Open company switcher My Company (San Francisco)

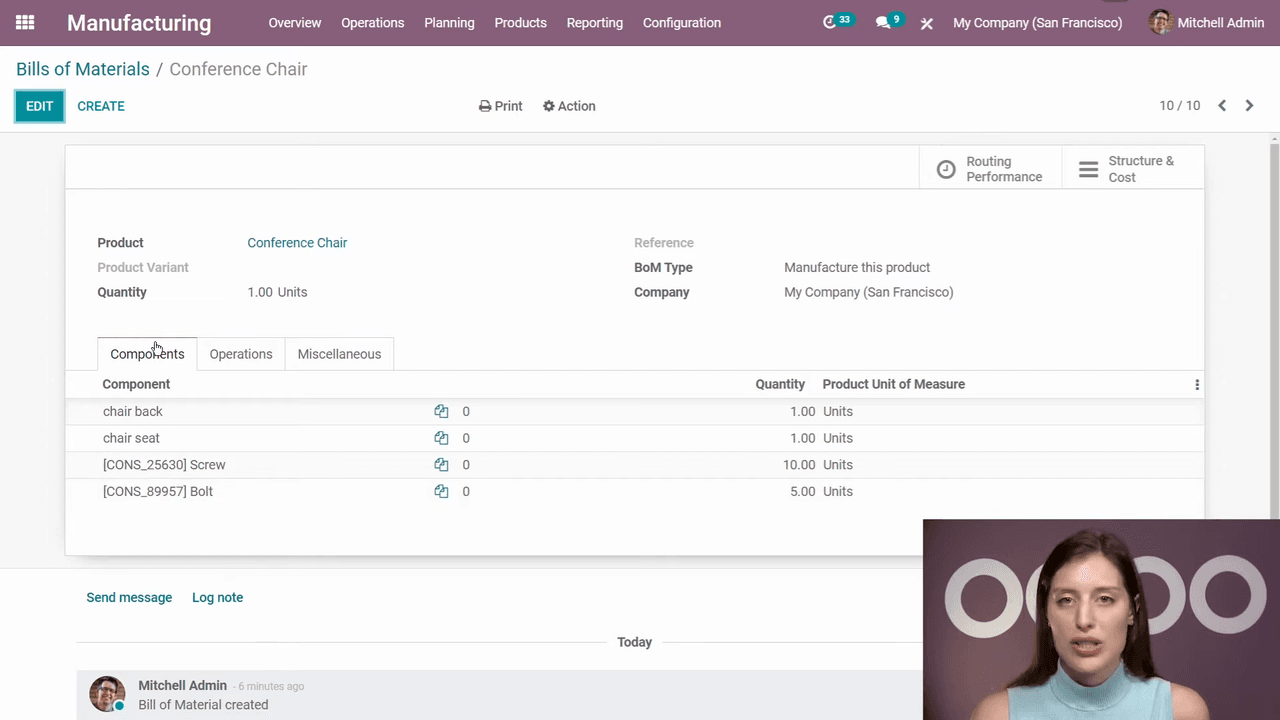(x=1037, y=23)
